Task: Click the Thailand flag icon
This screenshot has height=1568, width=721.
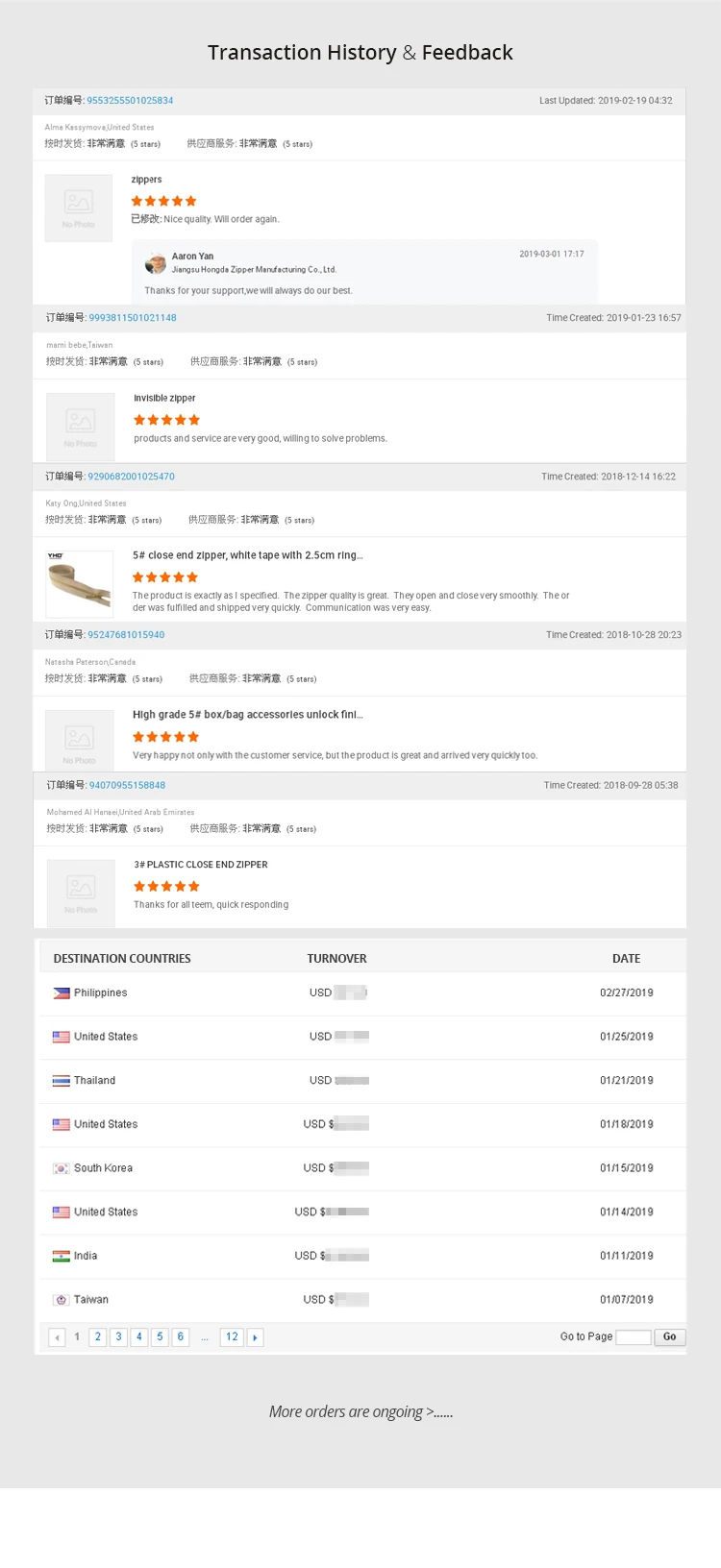Action: point(62,1081)
